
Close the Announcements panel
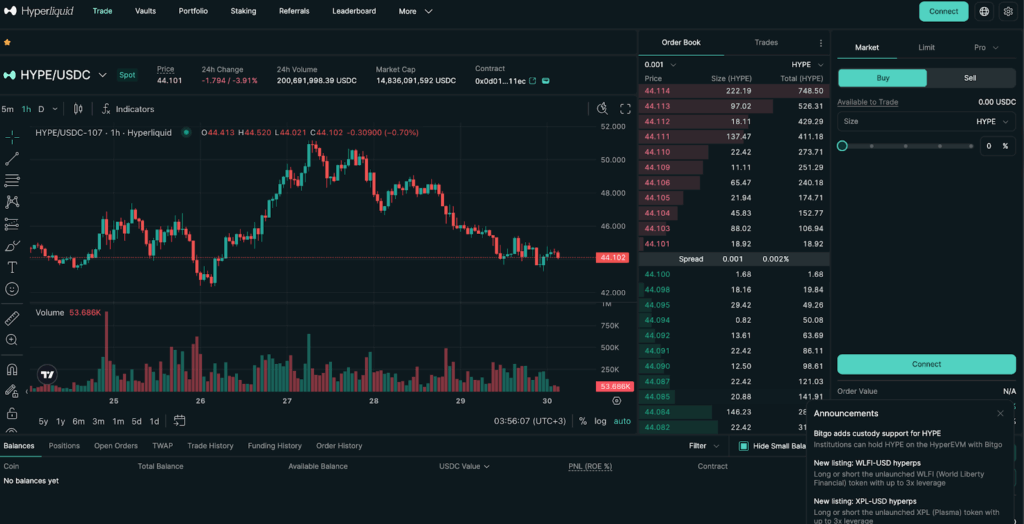(x=1000, y=413)
